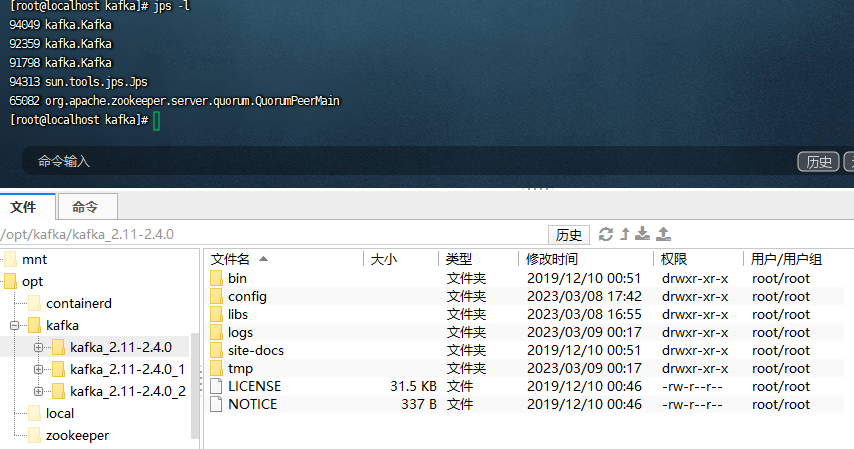
Task: Select the config folder icon
Action: [216, 296]
